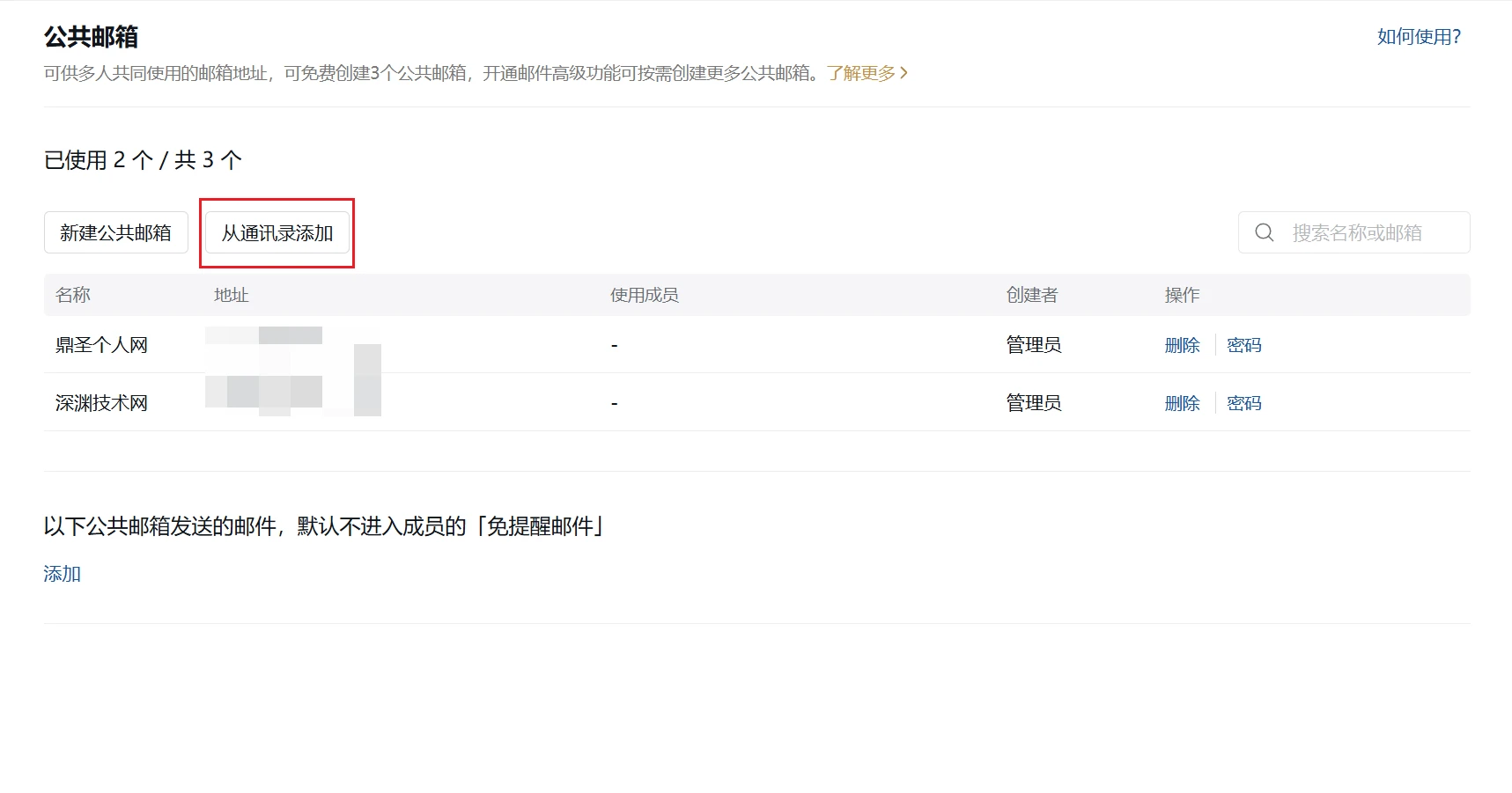
Task: Click the search magnifier icon
Action: click(1264, 232)
